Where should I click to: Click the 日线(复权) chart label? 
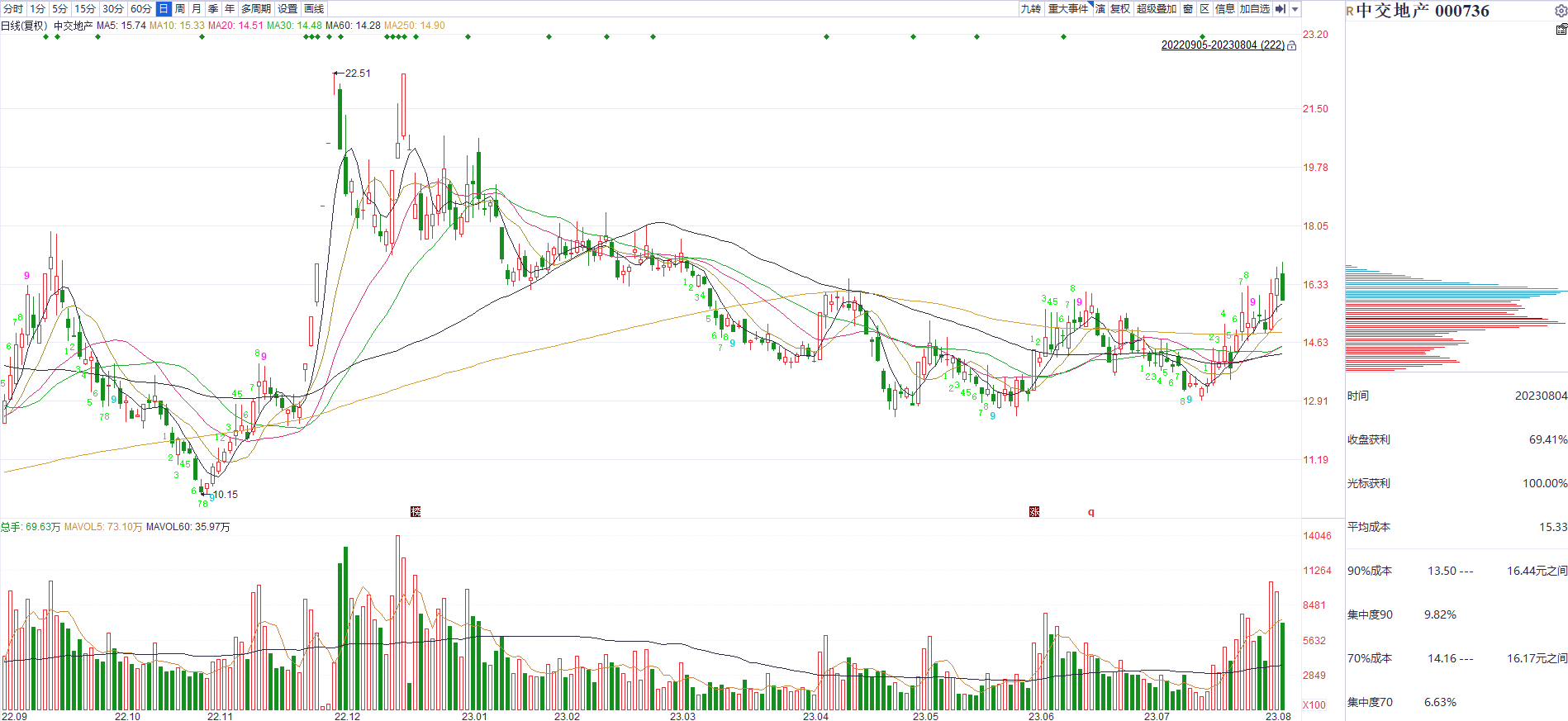(x=24, y=26)
